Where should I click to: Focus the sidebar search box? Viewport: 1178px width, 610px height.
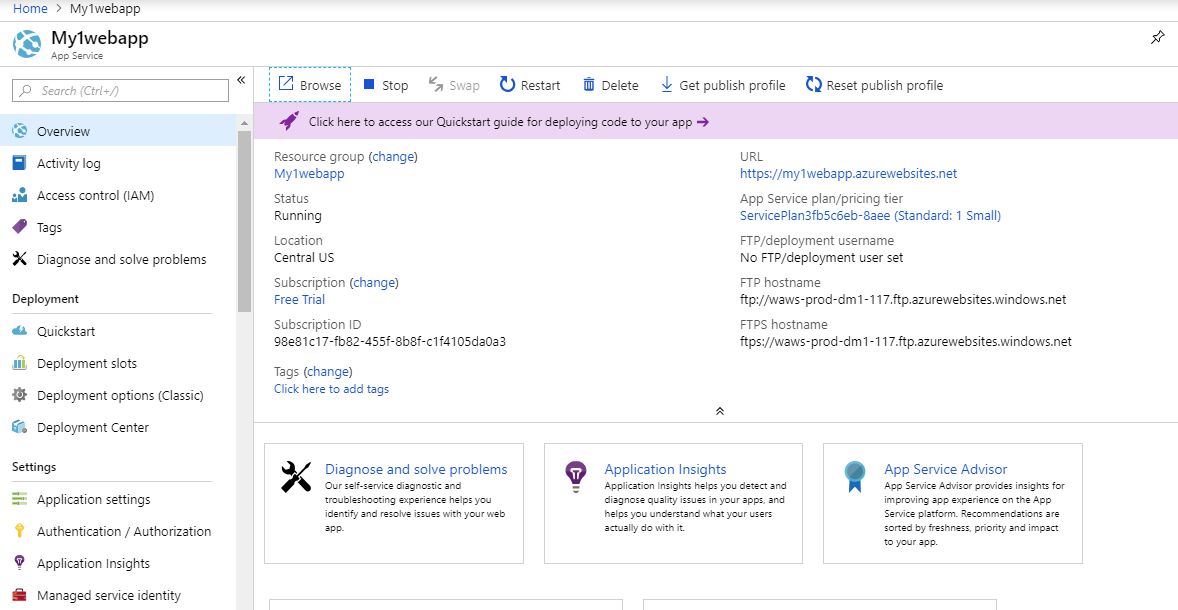(125, 91)
